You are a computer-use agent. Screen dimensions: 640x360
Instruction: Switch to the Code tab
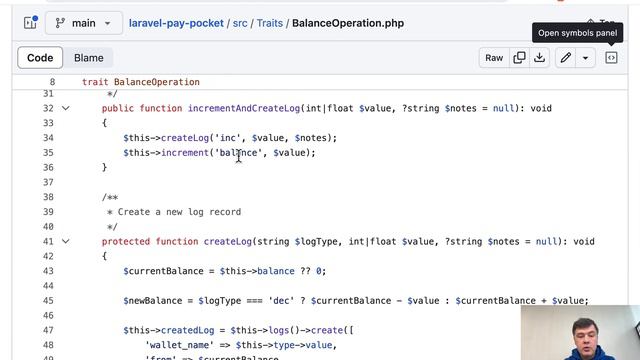(40, 58)
